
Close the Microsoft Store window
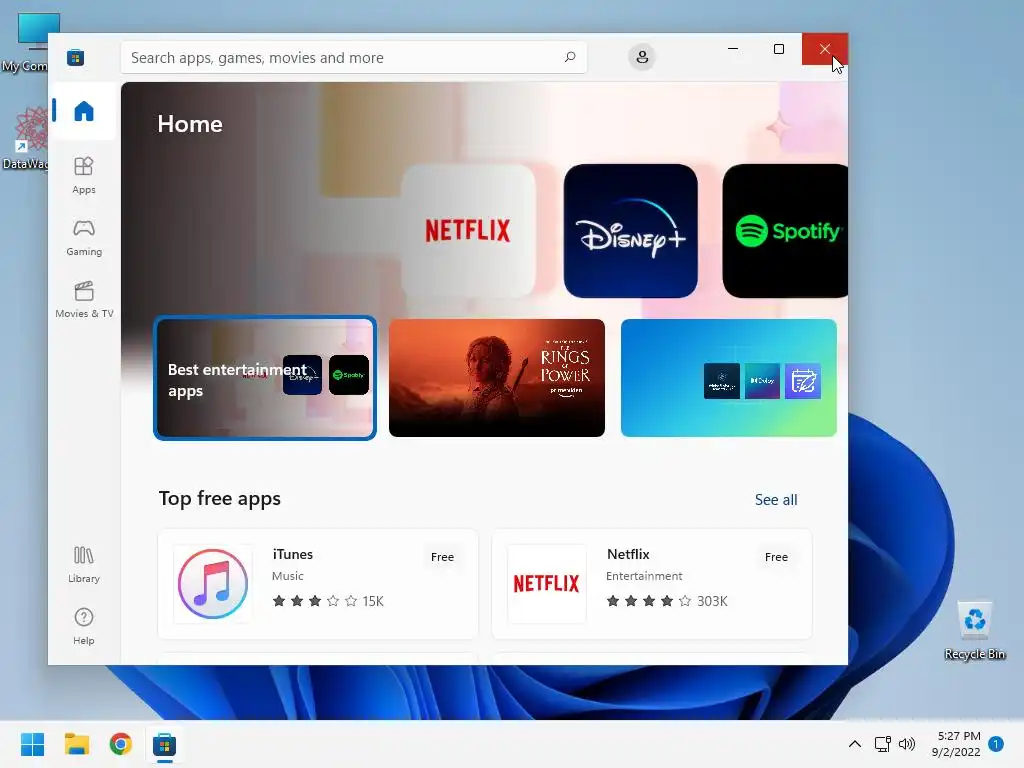[825, 49]
